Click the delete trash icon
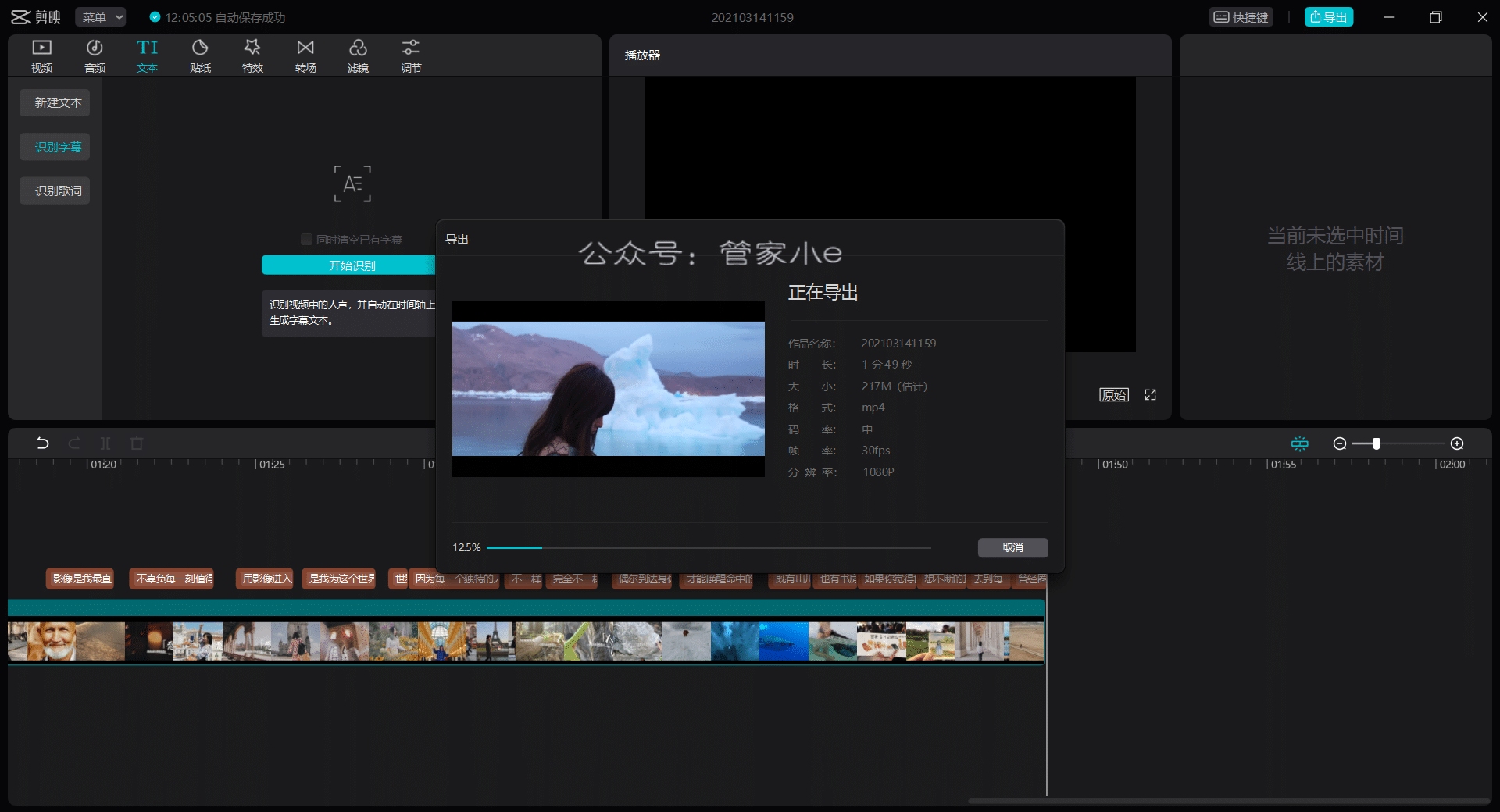Image resolution: width=1500 pixels, height=812 pixels. 137,443
